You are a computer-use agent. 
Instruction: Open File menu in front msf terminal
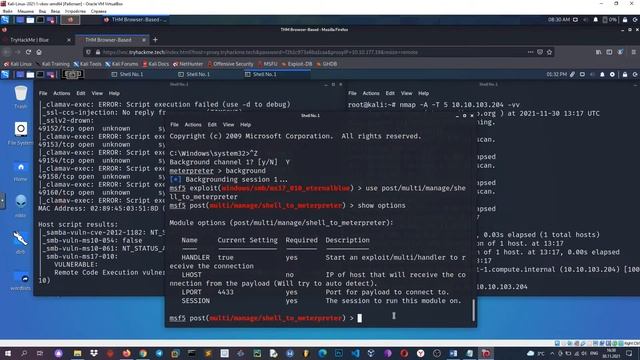(174, 125)
